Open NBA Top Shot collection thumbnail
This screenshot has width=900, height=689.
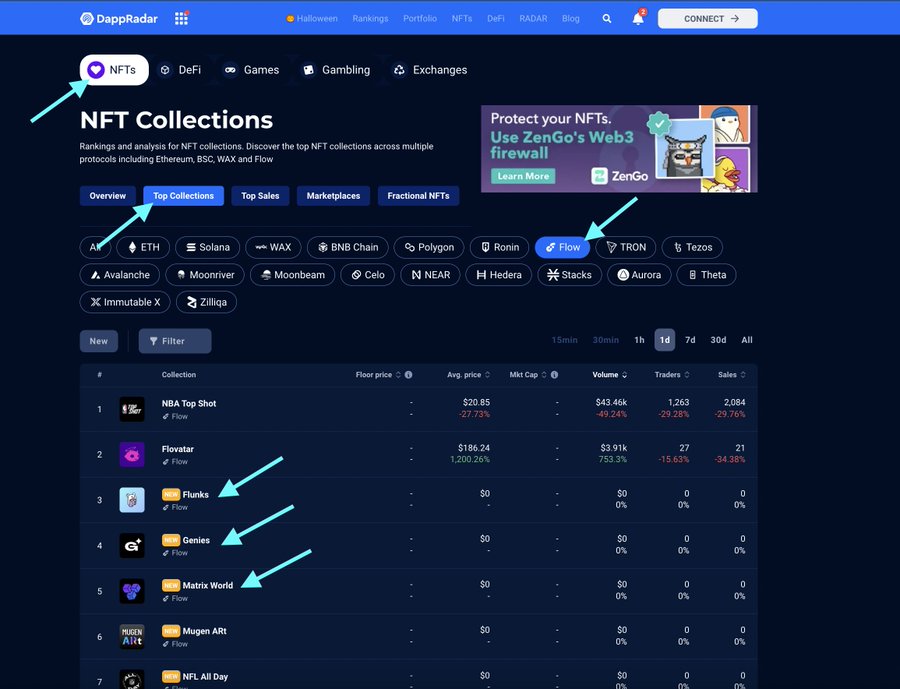pyautogui.click(x=132, y=409)
